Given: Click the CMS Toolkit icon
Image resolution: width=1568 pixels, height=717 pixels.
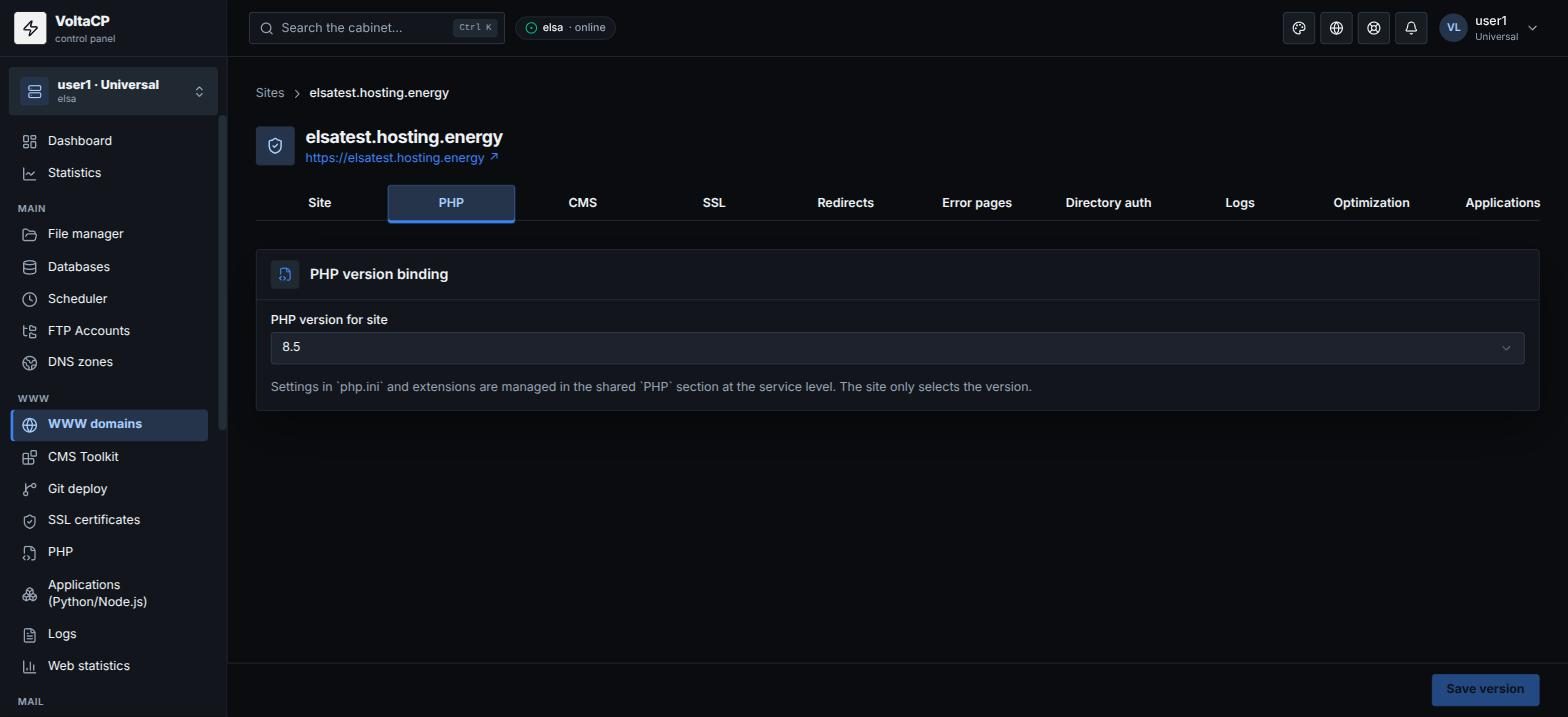Looking at the screenshot, I should 30,457.
